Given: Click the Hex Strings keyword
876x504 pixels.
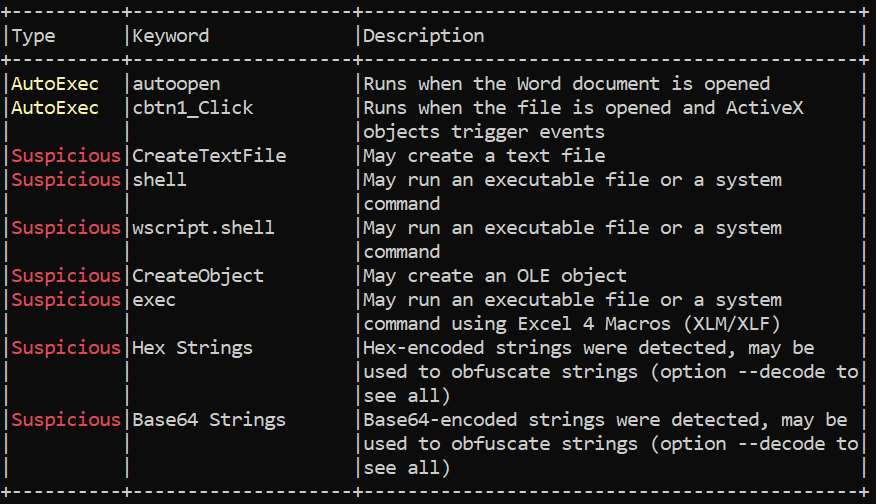Looking at the screenshot, I should click(192, 348).
